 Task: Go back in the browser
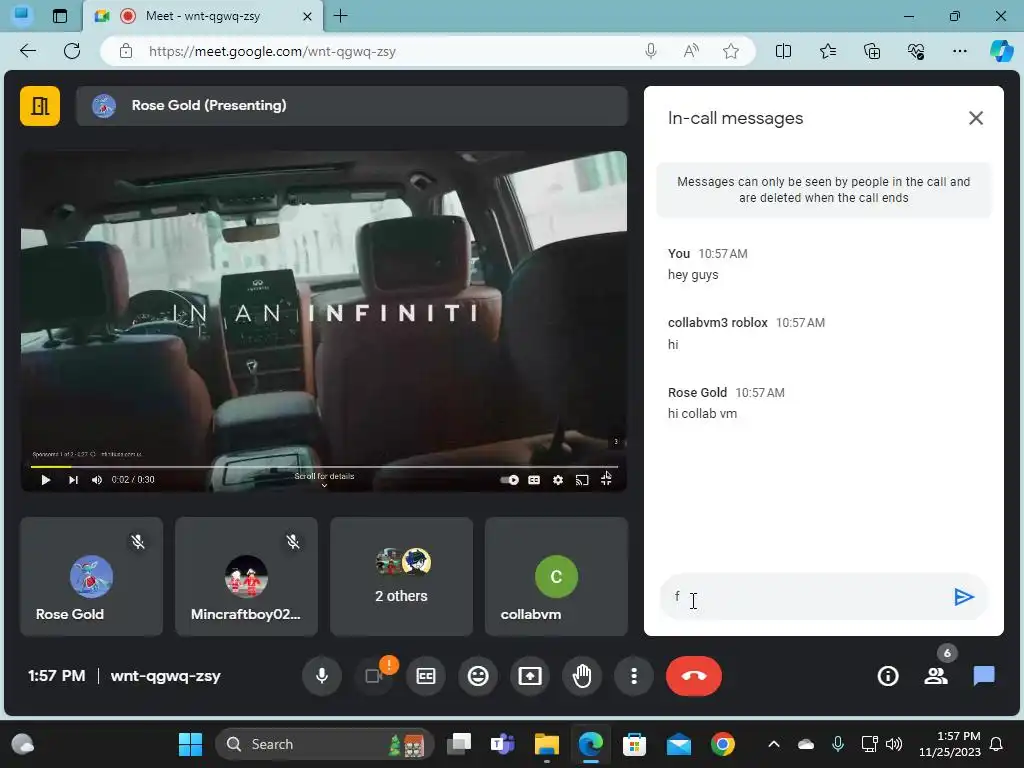click(28, 51)
